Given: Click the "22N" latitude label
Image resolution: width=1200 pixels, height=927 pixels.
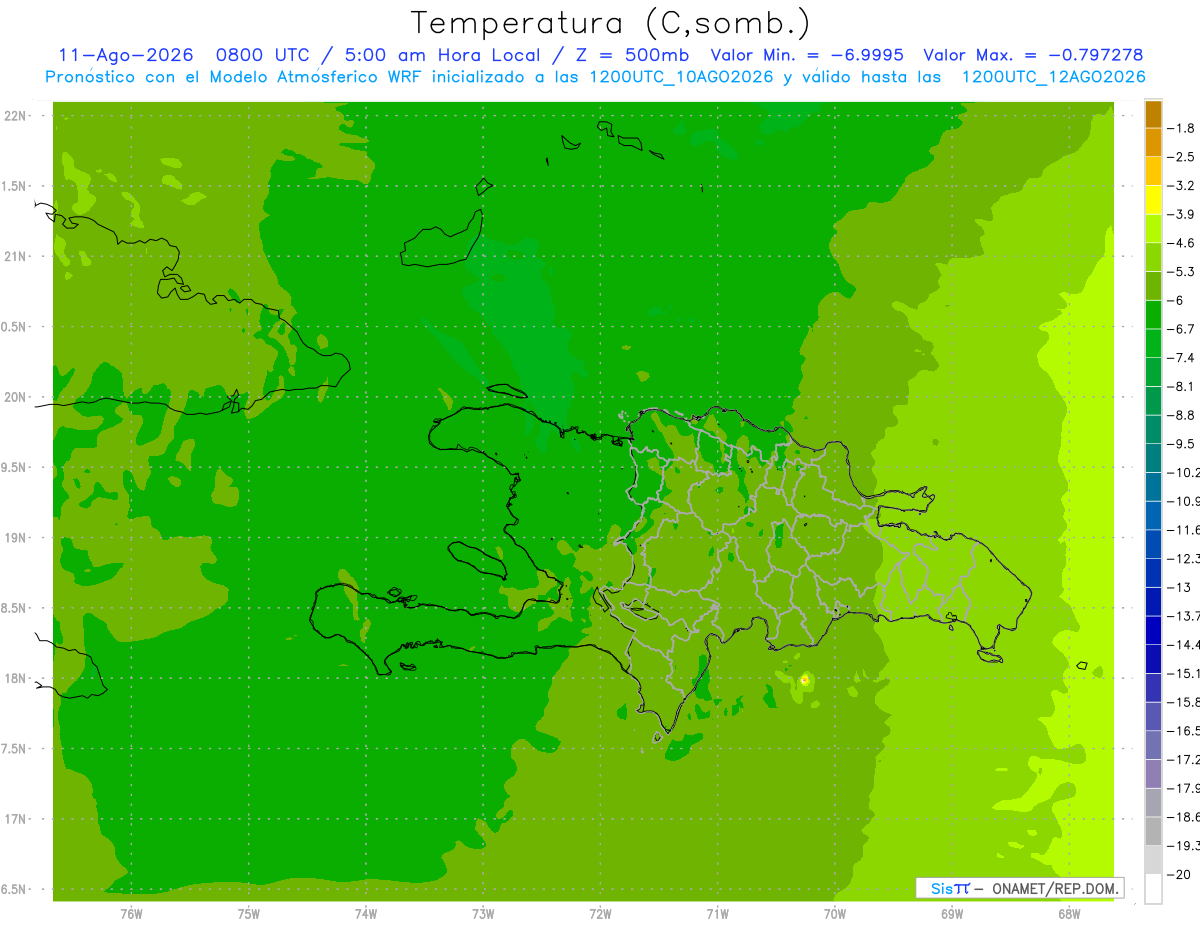Looking at the screenshot, I should 15,116.
